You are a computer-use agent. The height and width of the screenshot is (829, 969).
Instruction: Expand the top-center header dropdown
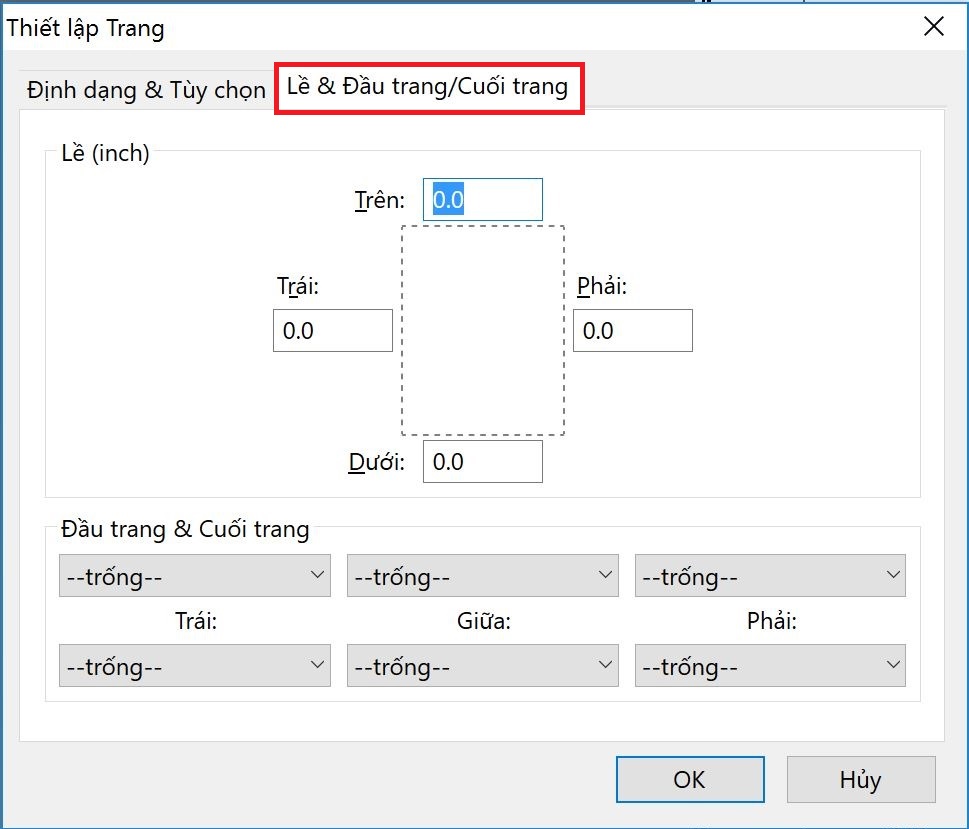coord(482,577)
